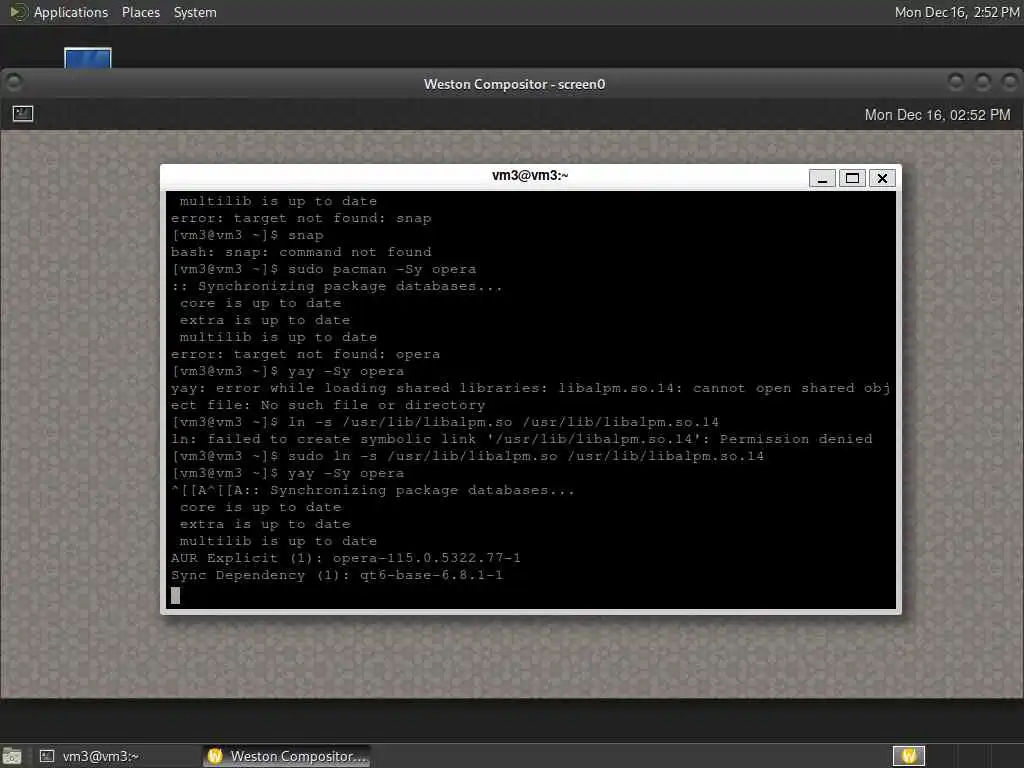Click the Weston panel clock 02:52 PM

coord(937,115)
